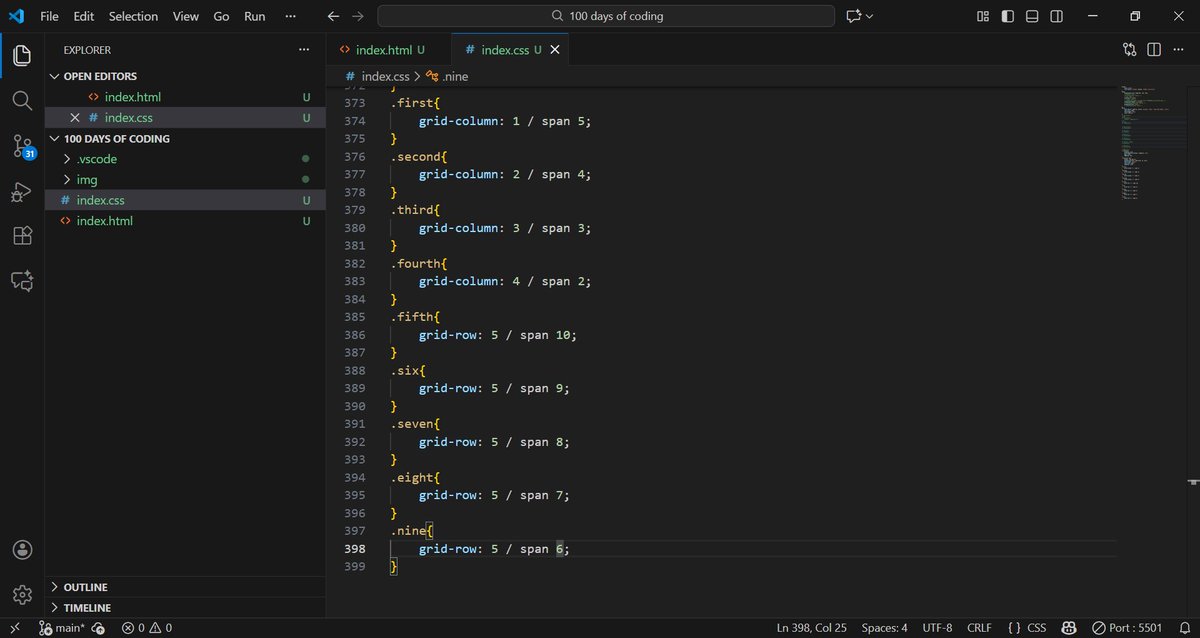Image resolution: width=1200 pixels, height=638 pixels.
Task: Open Copilot status icon in status bar
Action: (x=1069, y=628)
